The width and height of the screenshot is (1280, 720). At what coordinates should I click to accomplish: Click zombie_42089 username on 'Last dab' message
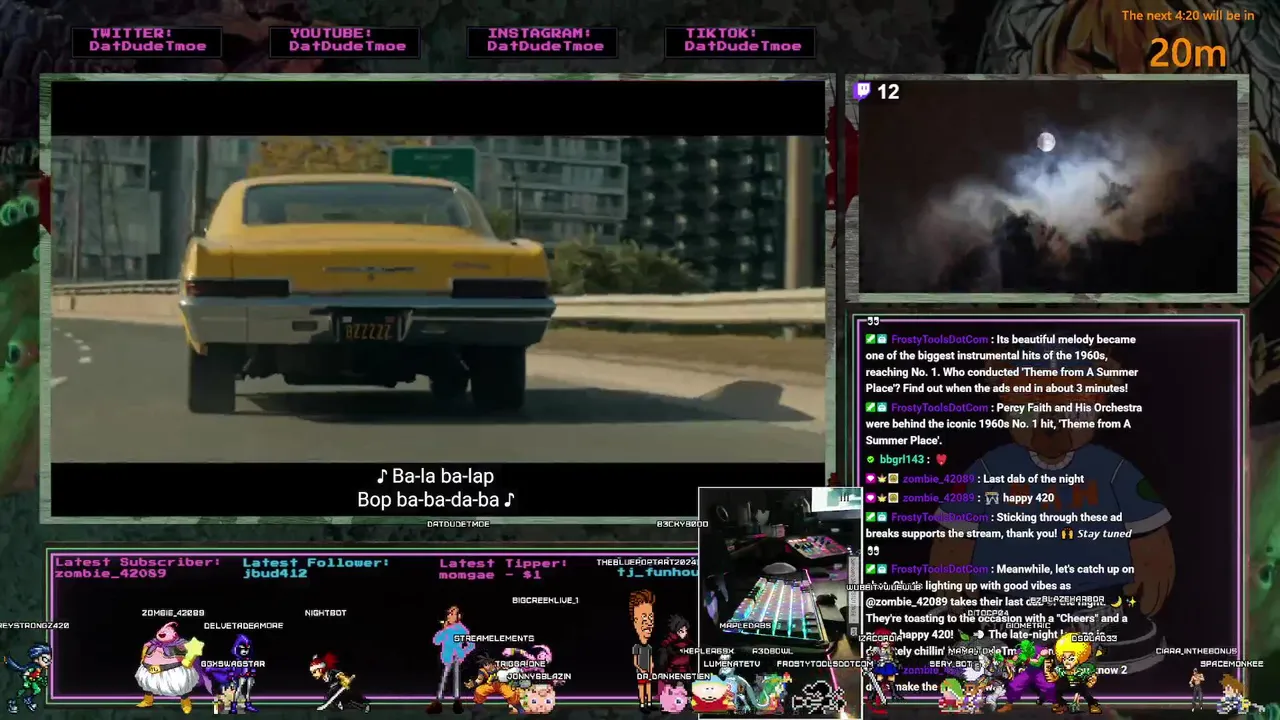[x=938, y=479]
